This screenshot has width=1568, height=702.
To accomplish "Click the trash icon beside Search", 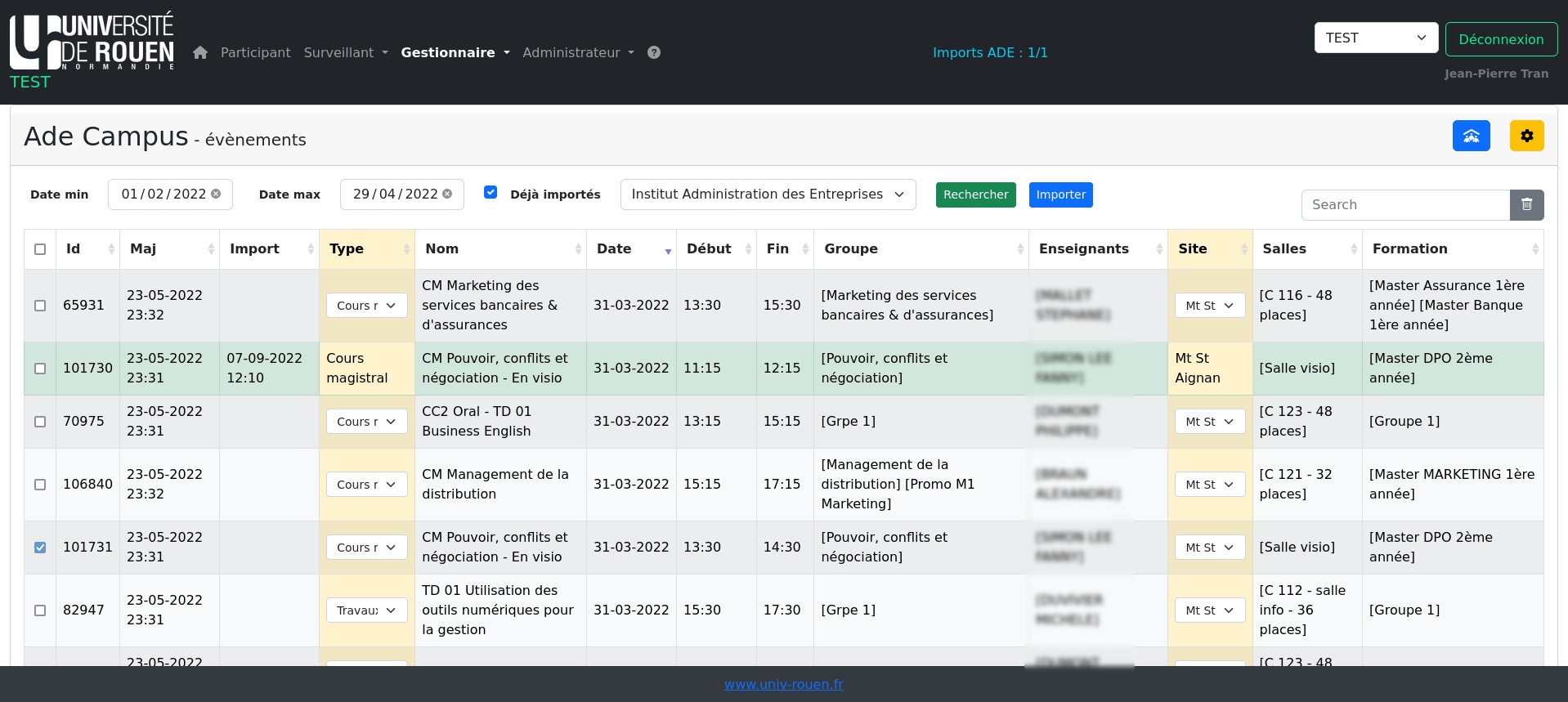I will [x=1526, y=205].
